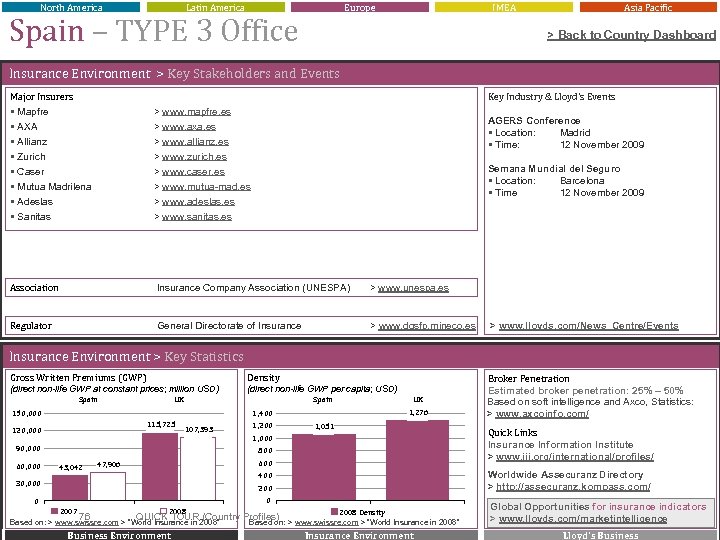Click the AGERS Conference heading
Viewport: 720px width, 540px height.
pyautogui.click(x=534, y=121)
